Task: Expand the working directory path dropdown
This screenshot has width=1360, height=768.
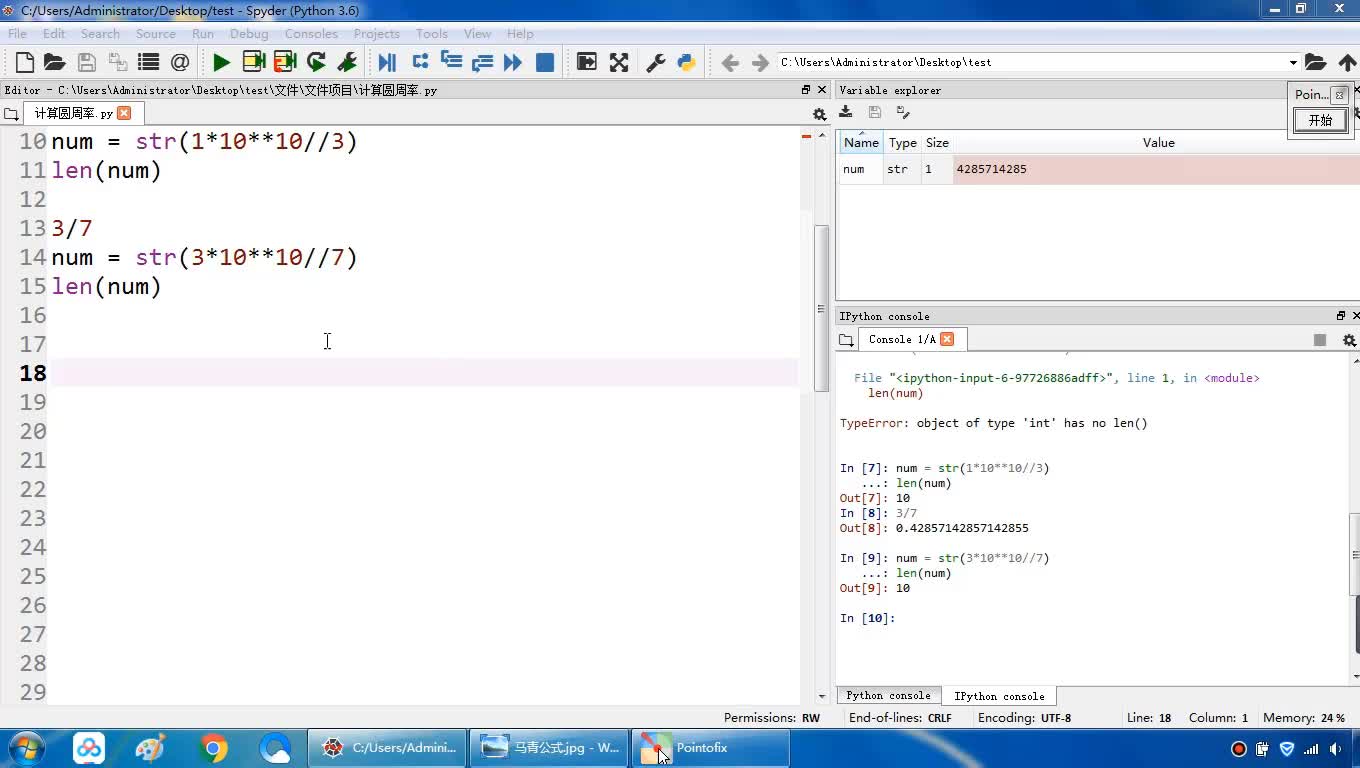Action: click(x=1293, y=62)
